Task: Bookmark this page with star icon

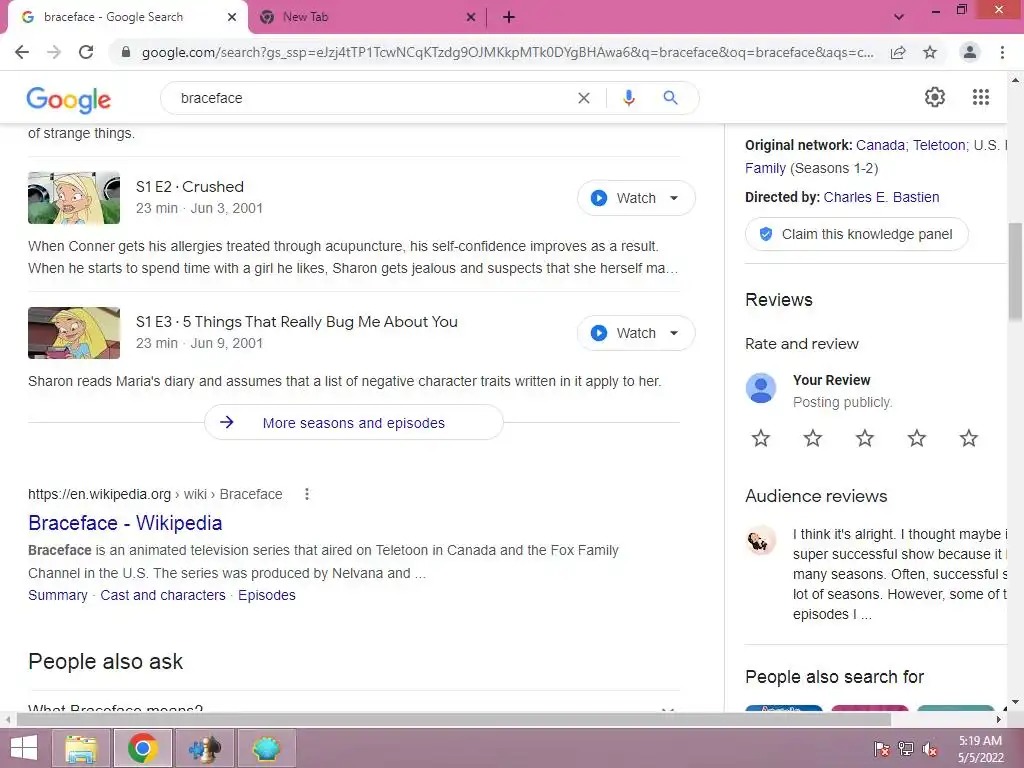Action: [x=930, y=52]
